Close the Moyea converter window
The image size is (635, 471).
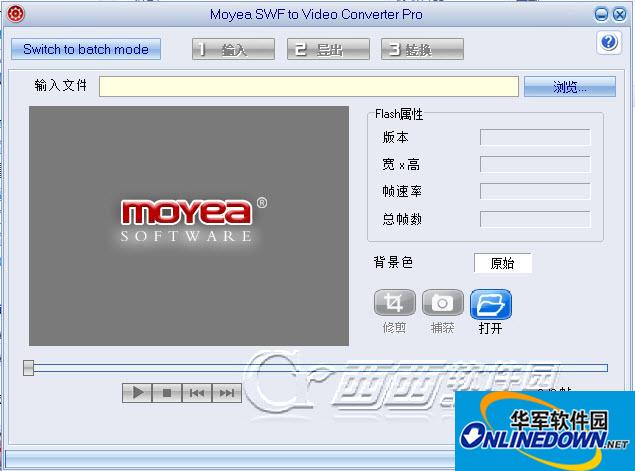point(620,15)
